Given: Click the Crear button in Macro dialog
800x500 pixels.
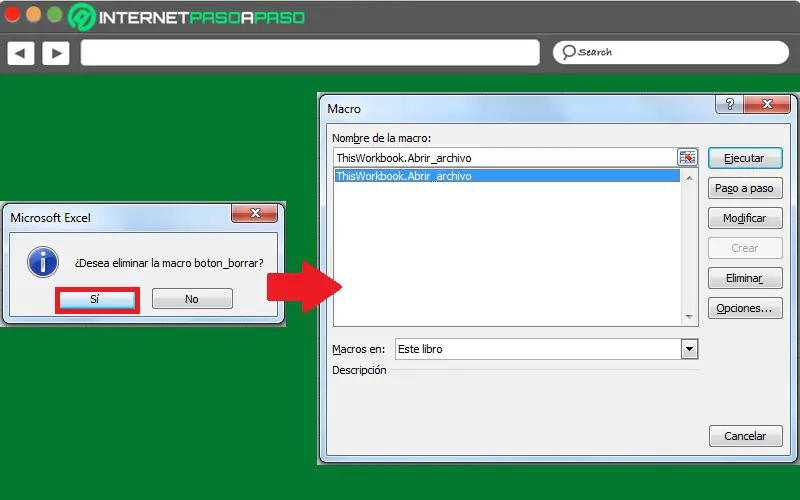Looking at the screenshot, I should point(745,248).
